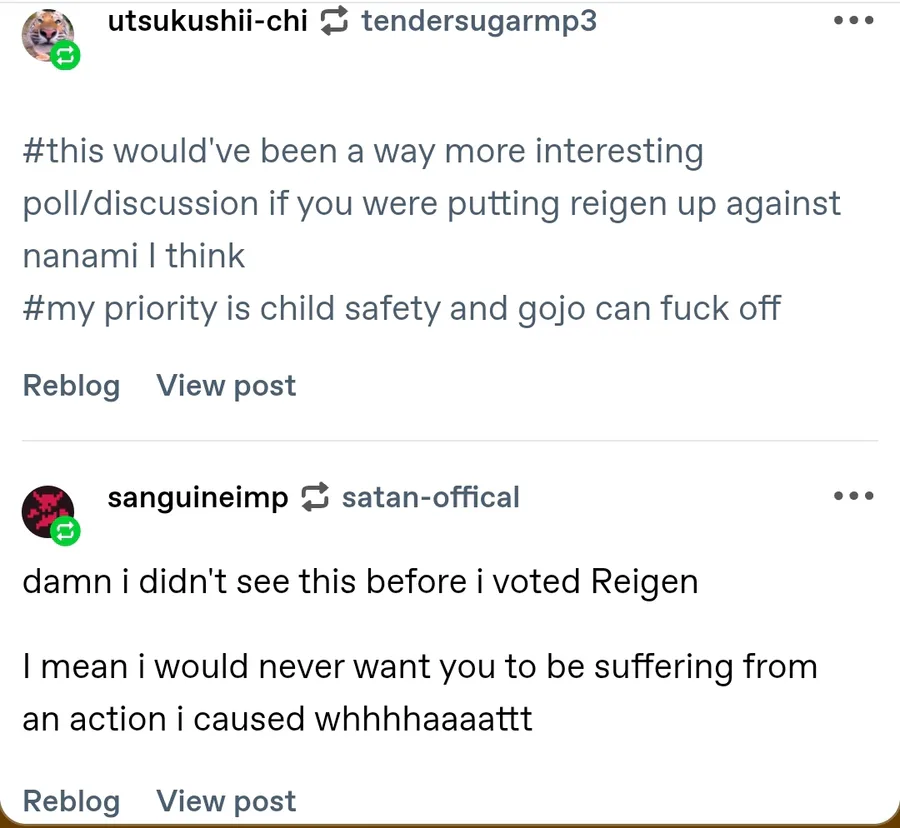View the sanguineimp post
Image resolution: width=900 pixels, height=828 pixels.
click(226, 800)
